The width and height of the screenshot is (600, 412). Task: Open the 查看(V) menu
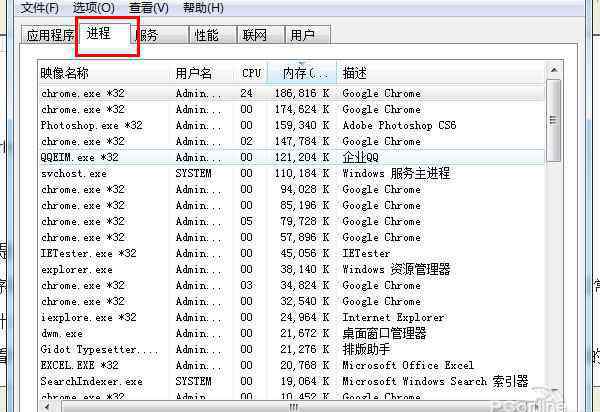pyautogui.click(x=148, y=7)
